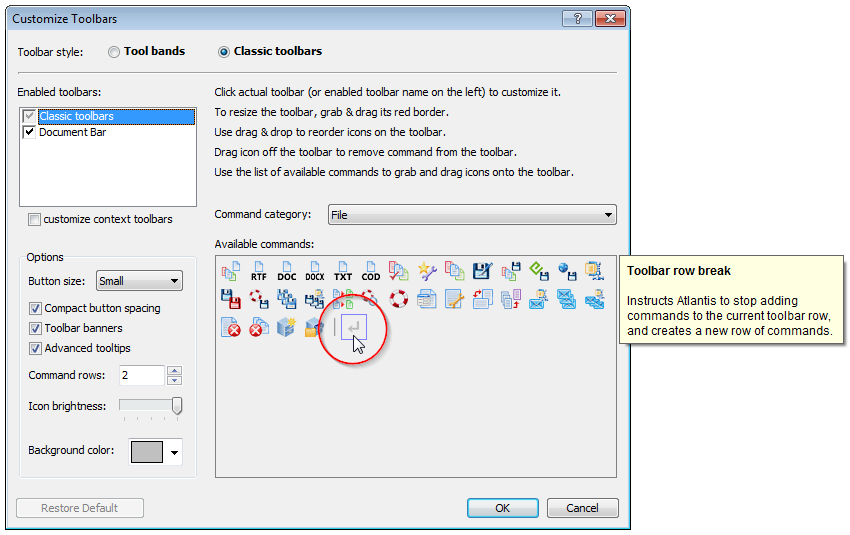The image size is (850, 535).
Task: Select the Tool bands radio button
Action: tap(113, 52)
